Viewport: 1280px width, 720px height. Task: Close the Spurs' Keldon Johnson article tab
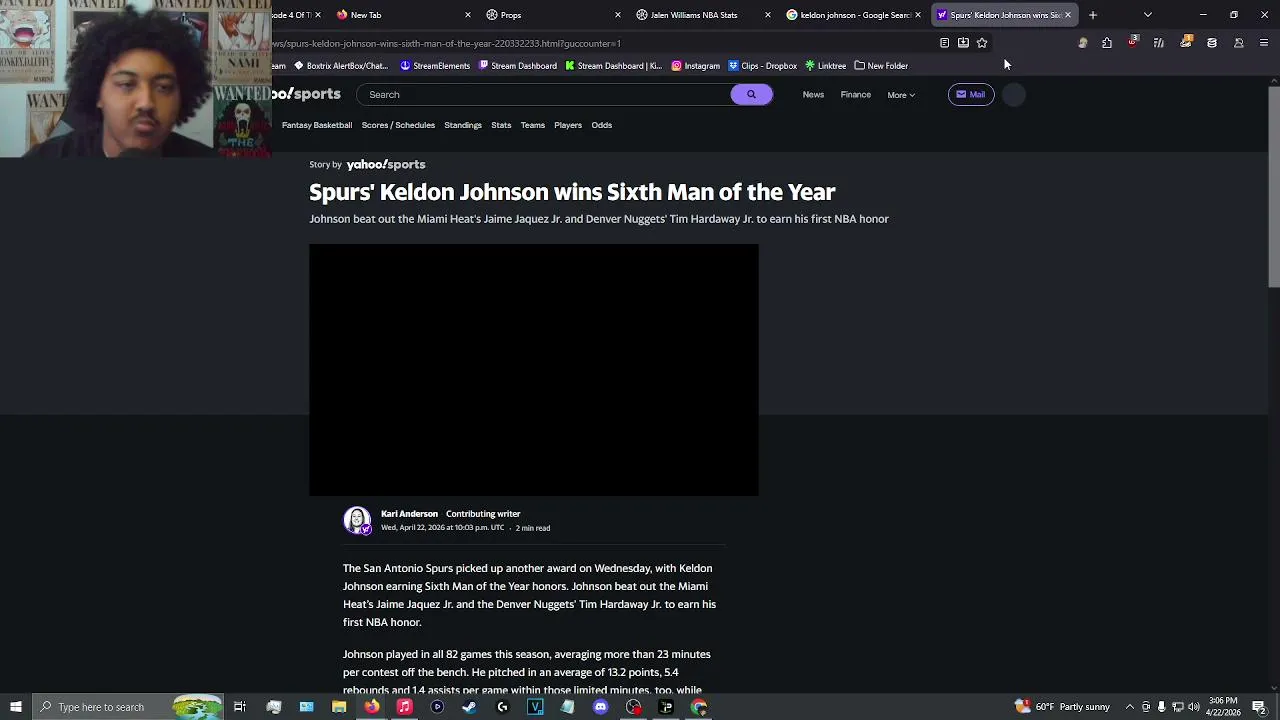pyautogui.click(x=1067, y=15)
